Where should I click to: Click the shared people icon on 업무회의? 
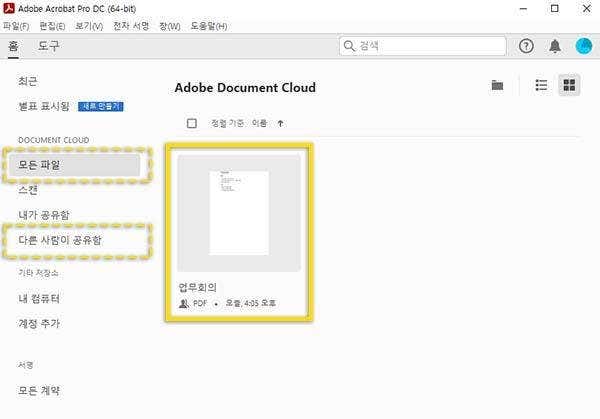[x=184, y=303]
